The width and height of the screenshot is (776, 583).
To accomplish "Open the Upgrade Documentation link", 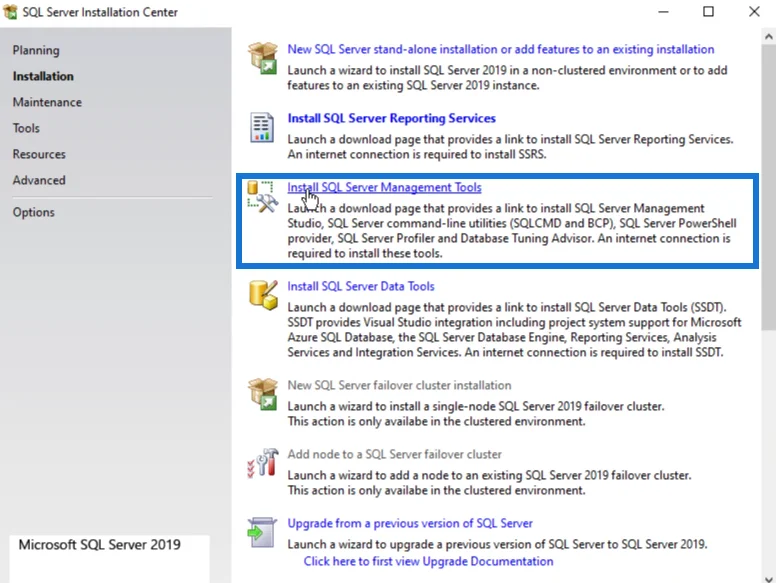I will [429, 561].
